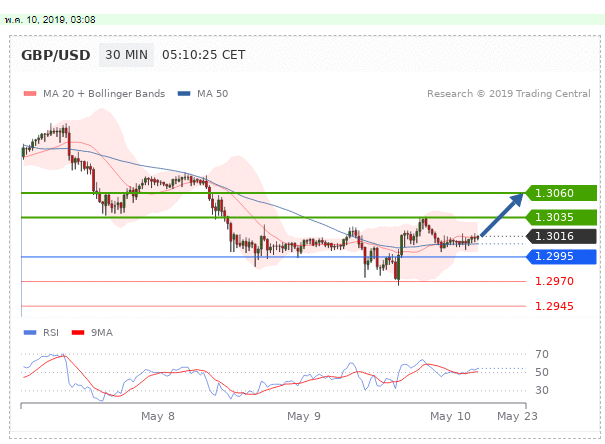Click the 9MA red legend swatch

[x=78, y=333]
